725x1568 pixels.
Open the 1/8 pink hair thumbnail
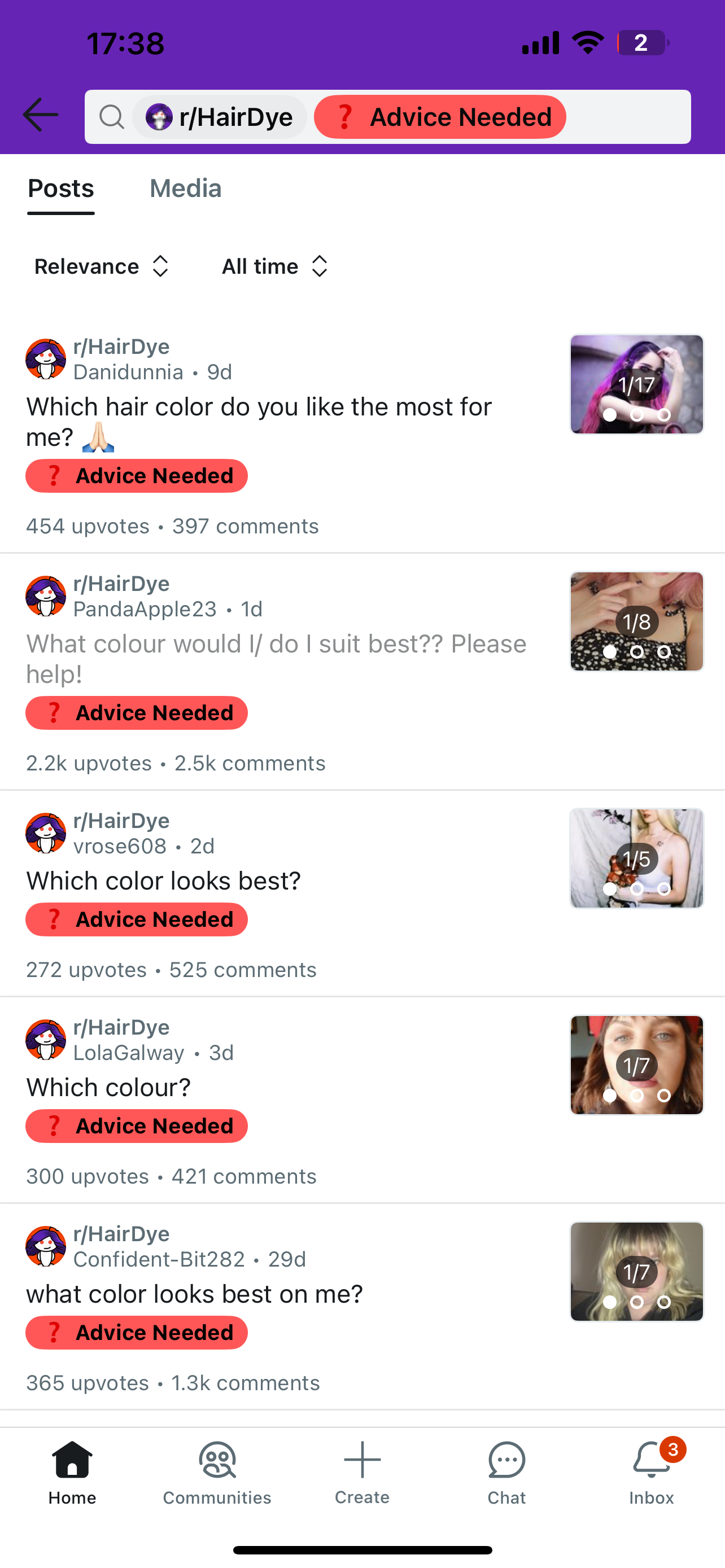point(637,621)
